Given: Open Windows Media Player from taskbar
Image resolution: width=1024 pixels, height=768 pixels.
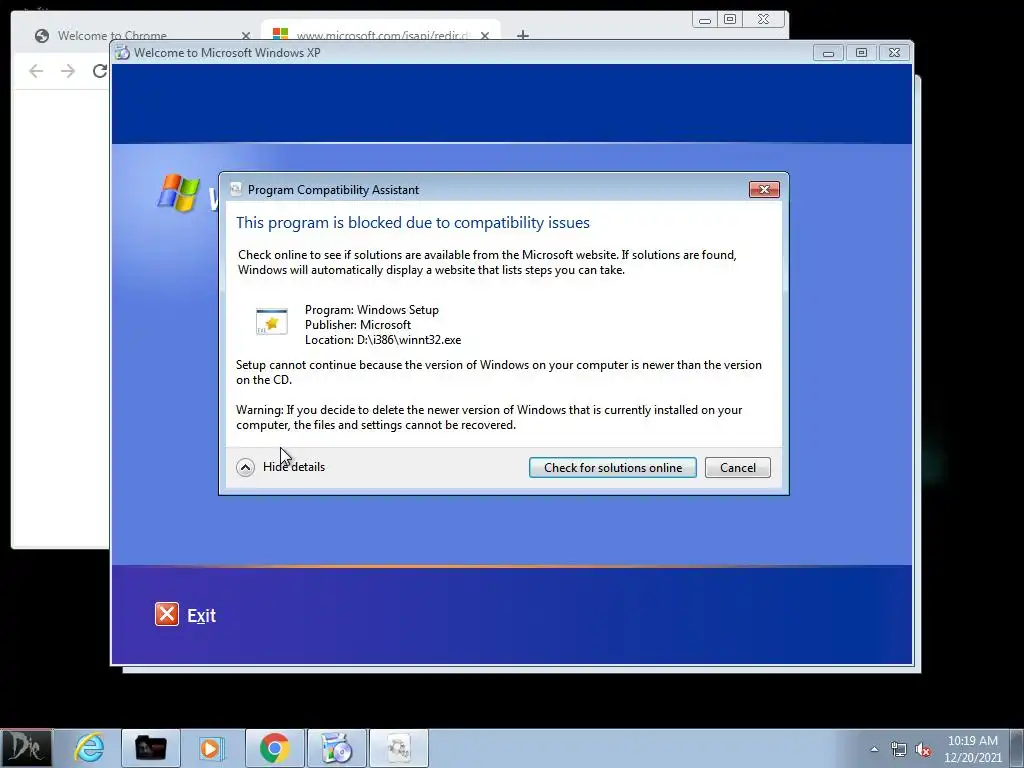Looking at the screenshot, I should click(211, 748).
